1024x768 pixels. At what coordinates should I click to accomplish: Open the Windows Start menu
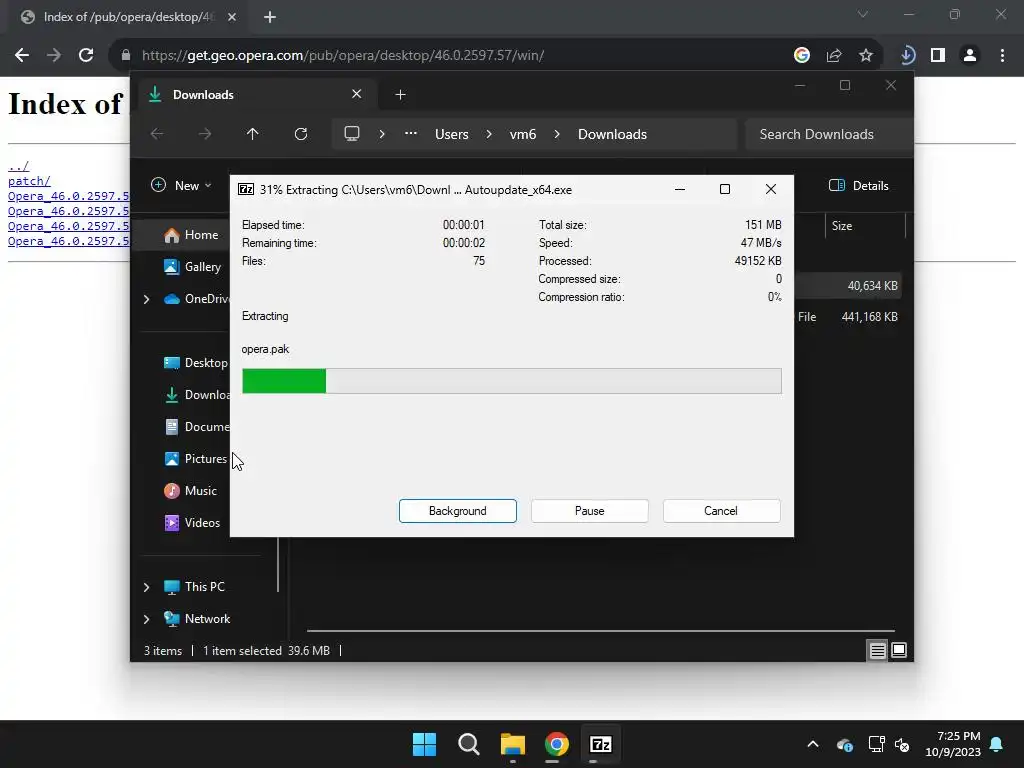coord(424,744)
